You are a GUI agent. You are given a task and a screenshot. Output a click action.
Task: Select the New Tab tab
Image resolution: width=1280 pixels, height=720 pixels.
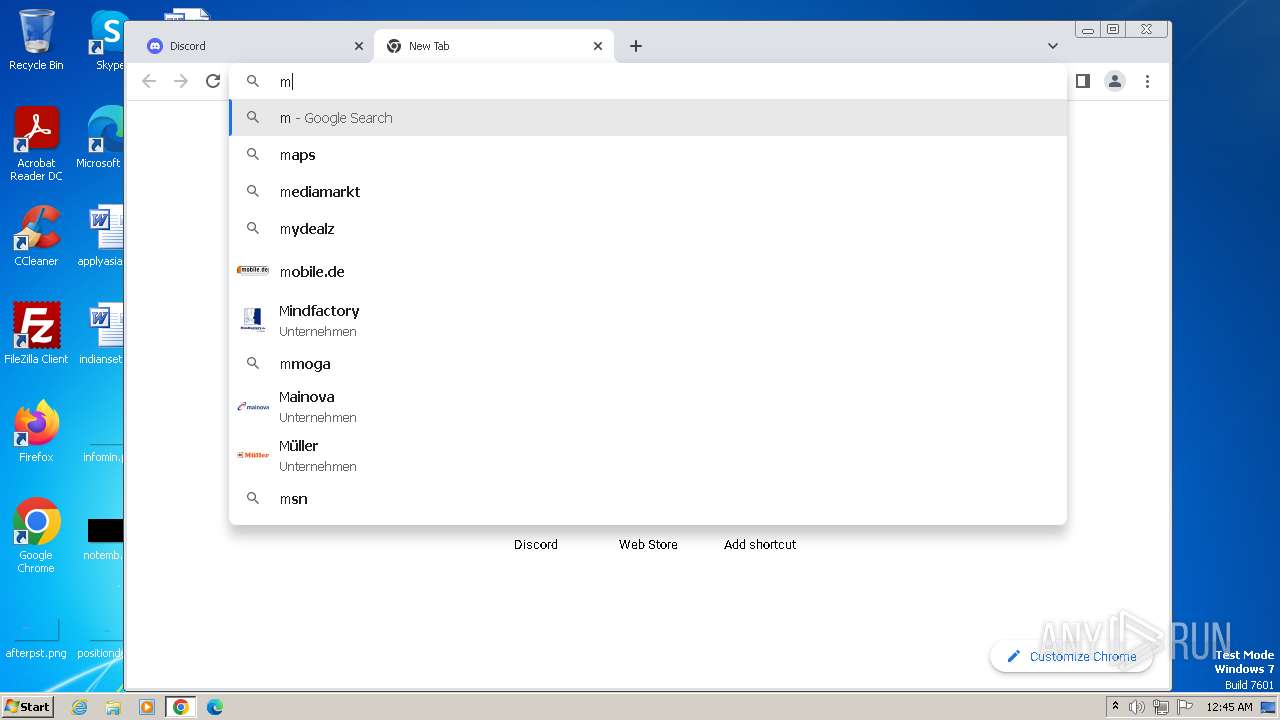coord(494,46)
